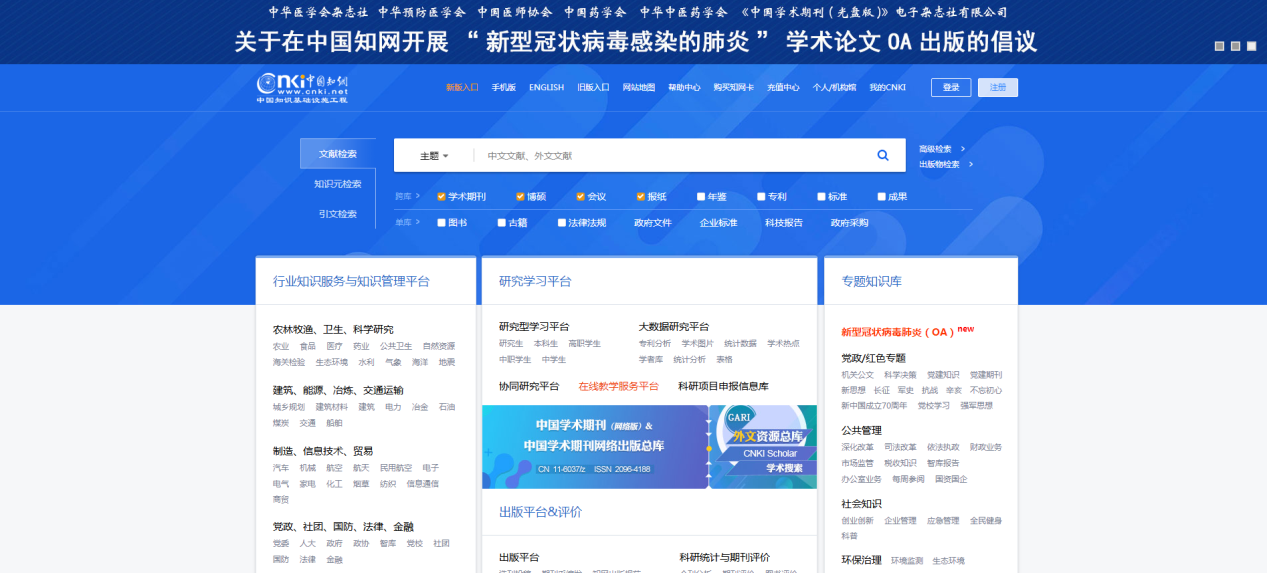Open the 中国学术期刊(网络版) banner image
The height and width of the screenshot is (573, 1267).
pos(595,447)
